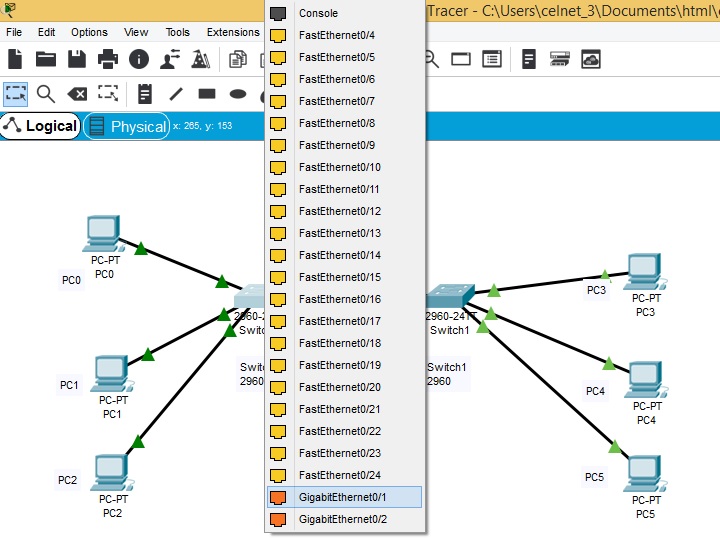
Task: Choose GigabitEthernet0/1 port from list
Action: (x=343, y=497)
